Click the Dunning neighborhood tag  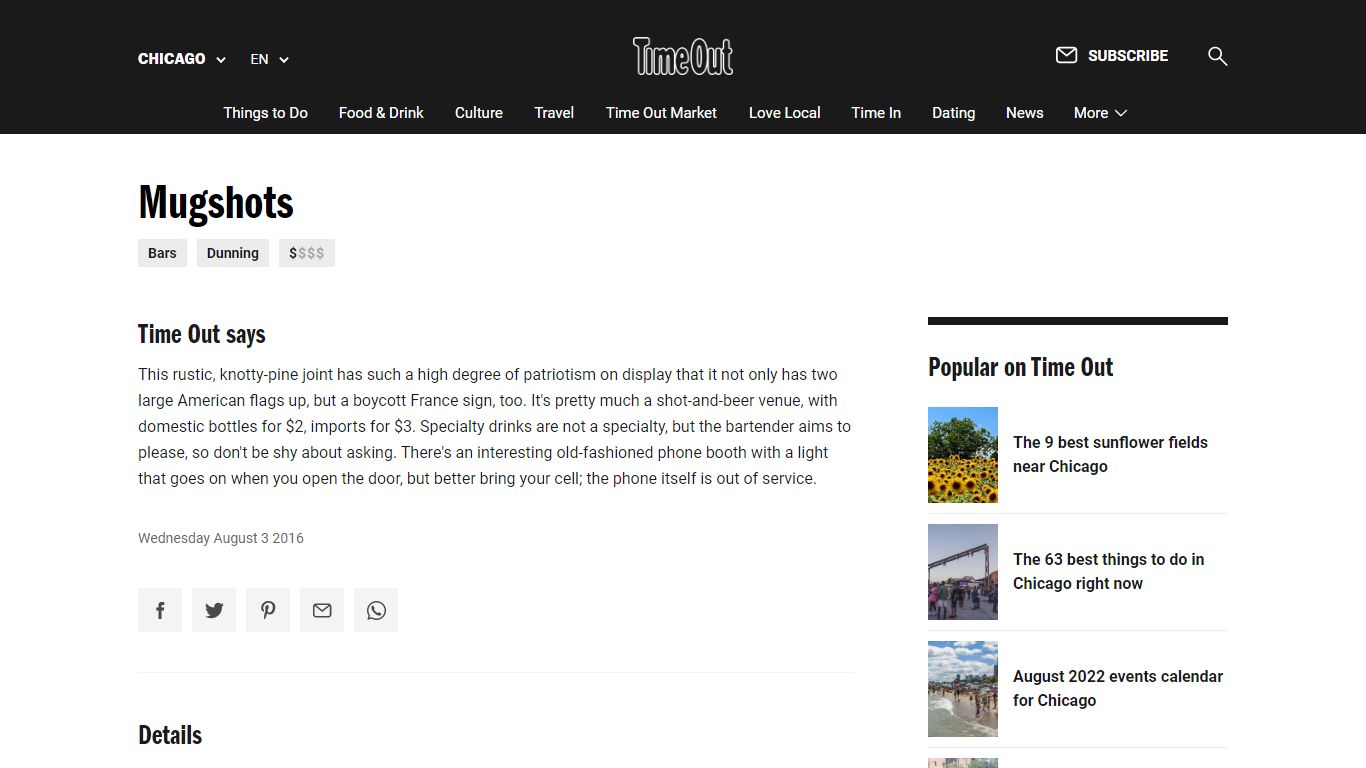pyautogui.click(x=233, y=253)
